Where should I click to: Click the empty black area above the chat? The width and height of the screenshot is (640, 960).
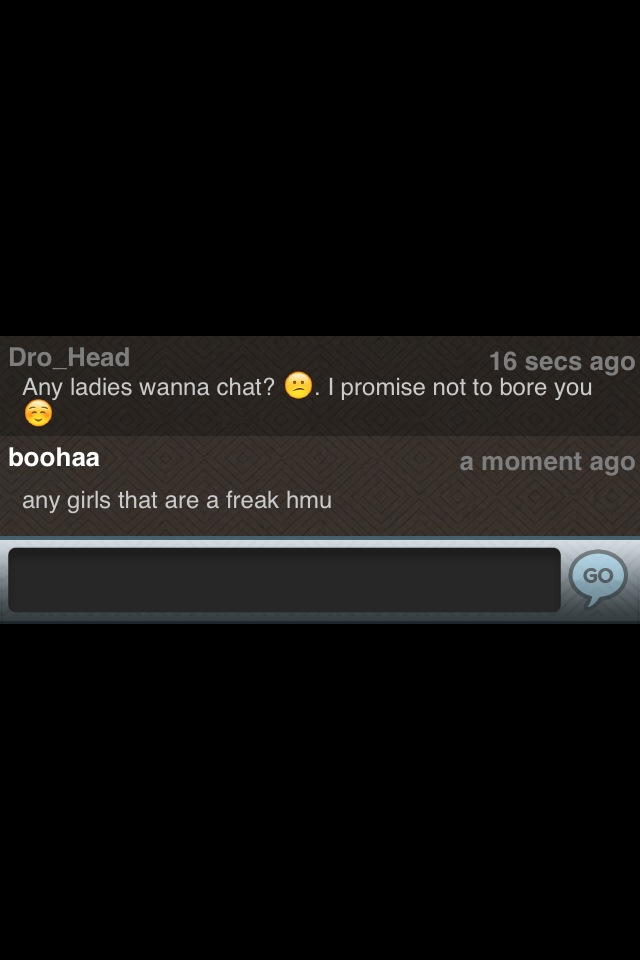320,165
